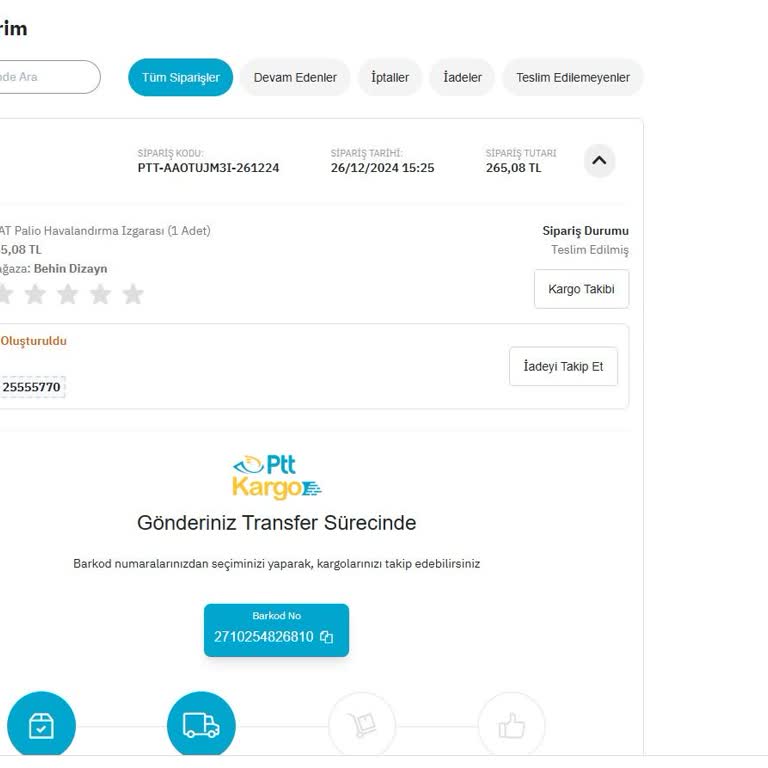Click order date 26/12/2024 15:25
This screenshot has height=768, width=768.
[382, 168]
